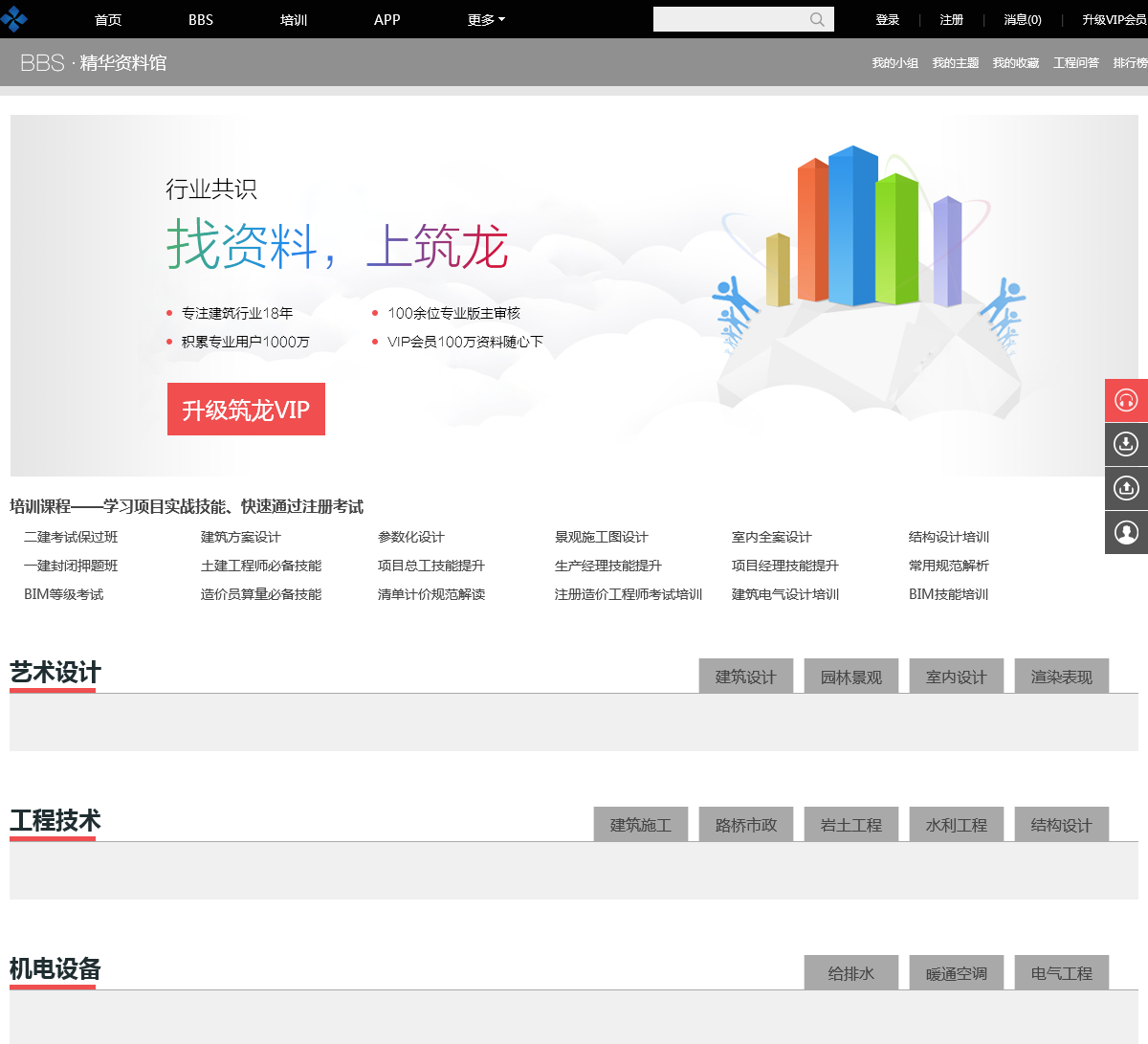Open 室内全案设计 link

772,538
